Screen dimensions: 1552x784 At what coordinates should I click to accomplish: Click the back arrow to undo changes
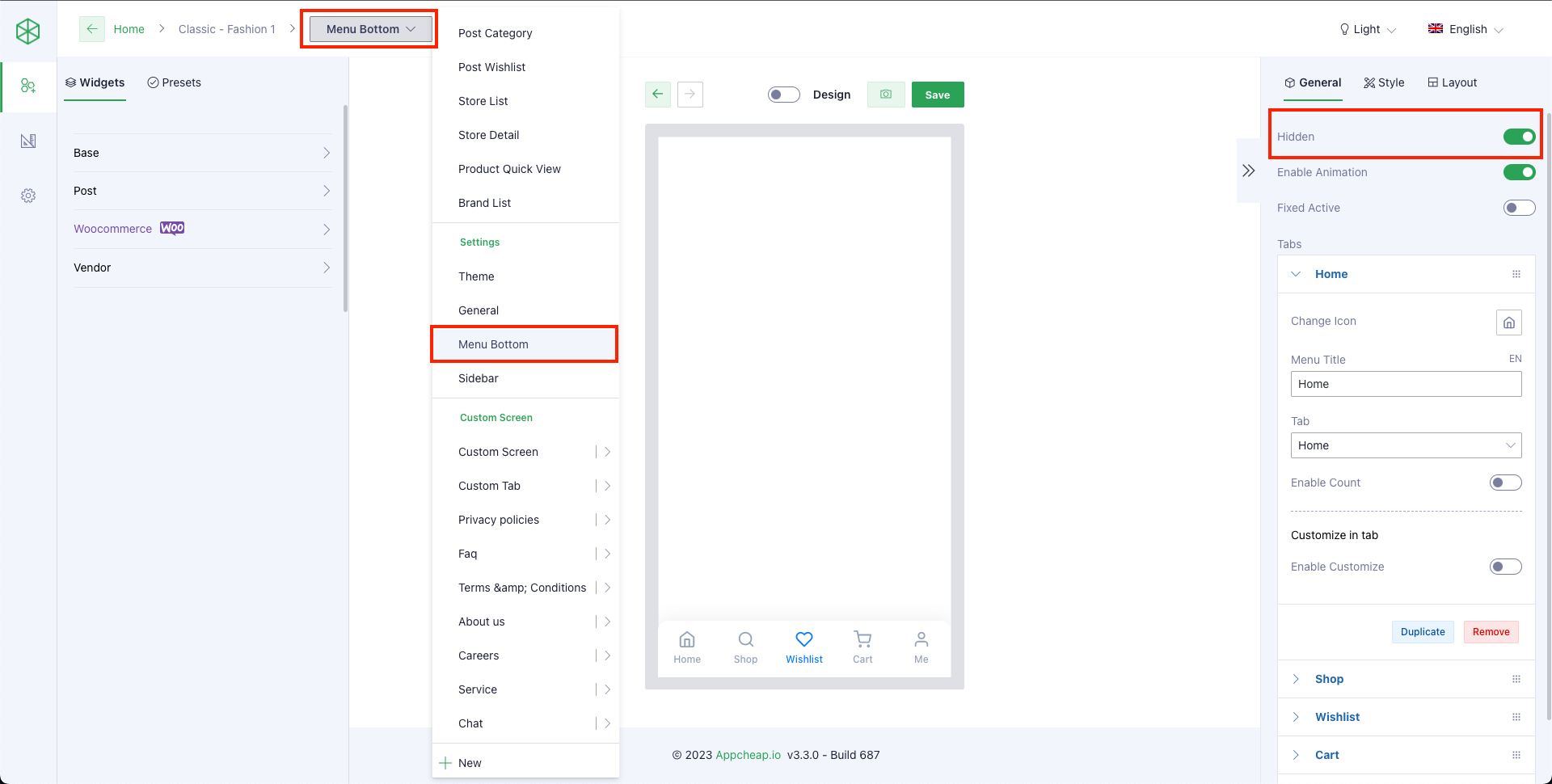pos(657,95)
